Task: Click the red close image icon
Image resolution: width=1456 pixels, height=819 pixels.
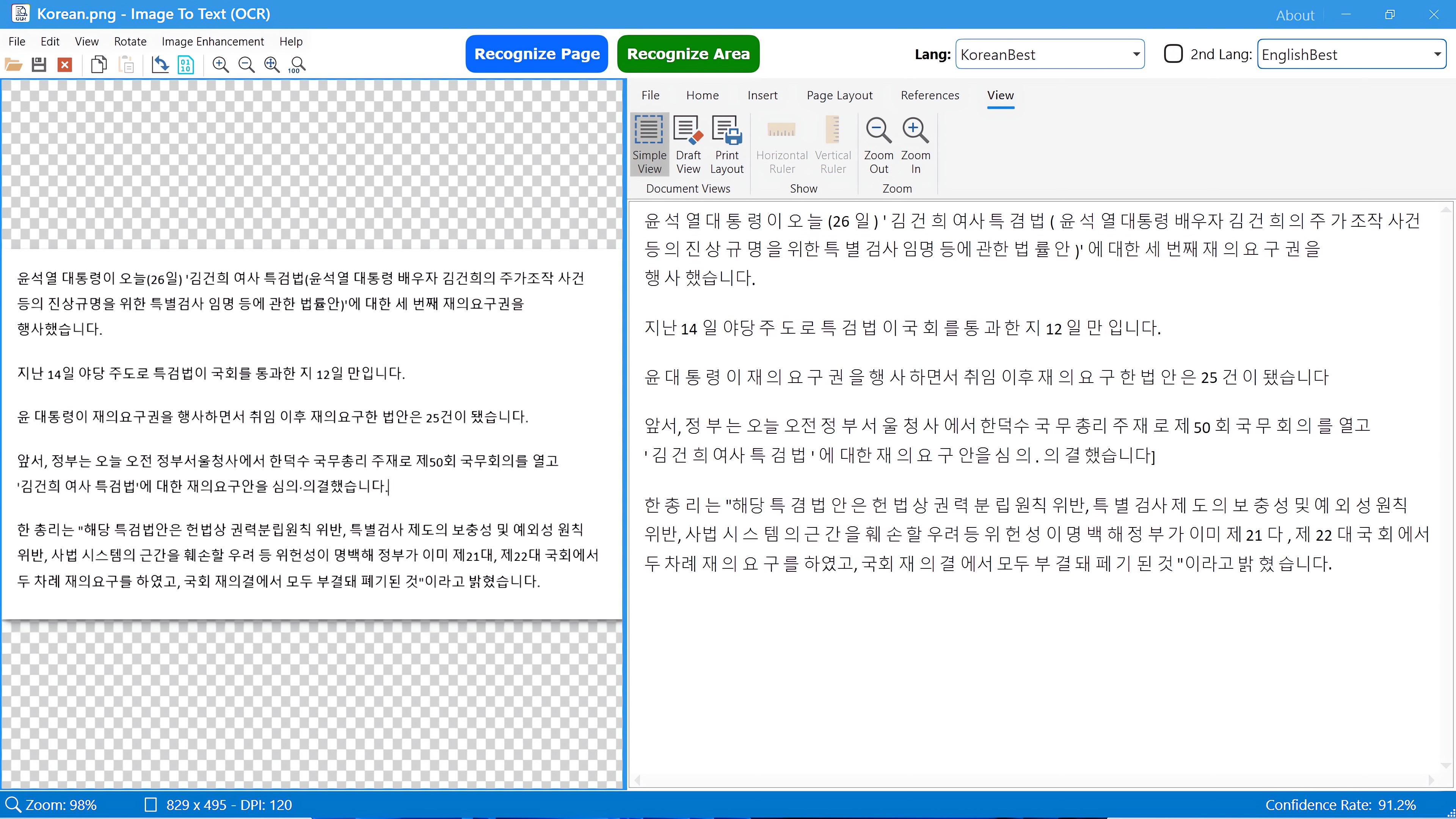Action: pyautogui.click(x=65, y=64)
